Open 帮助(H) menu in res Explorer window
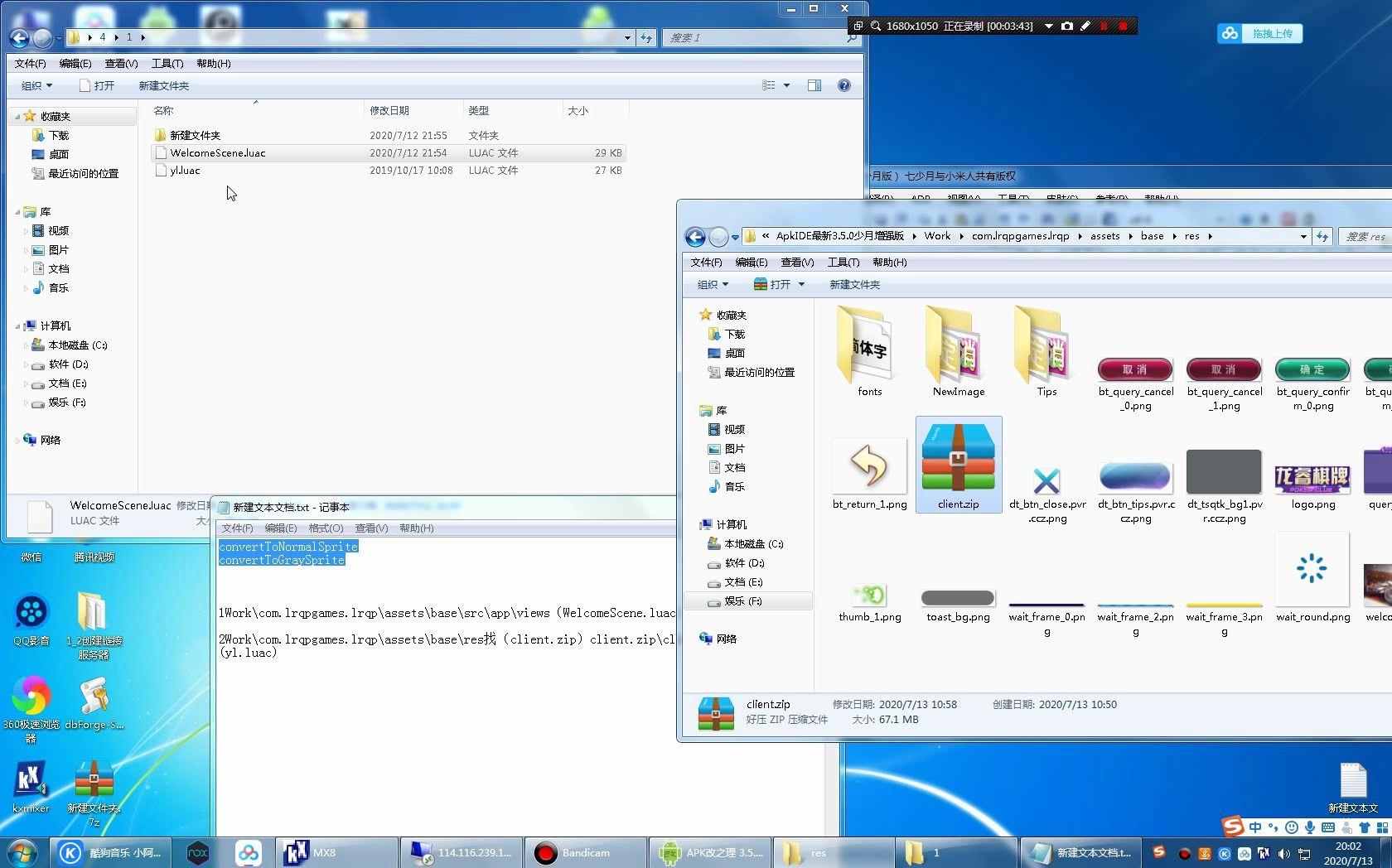This screenshot has height=868, width=1392. click(x=889, y=263)
